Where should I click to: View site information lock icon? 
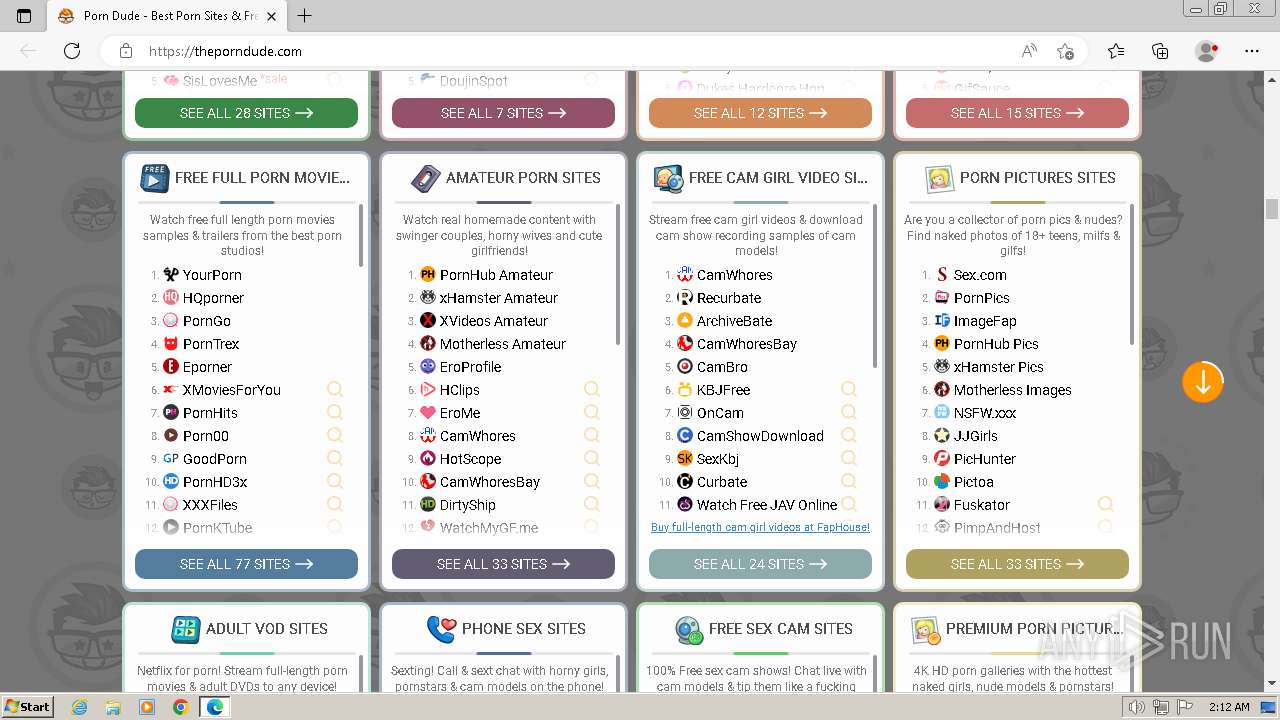pyautogui.click(x=126, y=51)
